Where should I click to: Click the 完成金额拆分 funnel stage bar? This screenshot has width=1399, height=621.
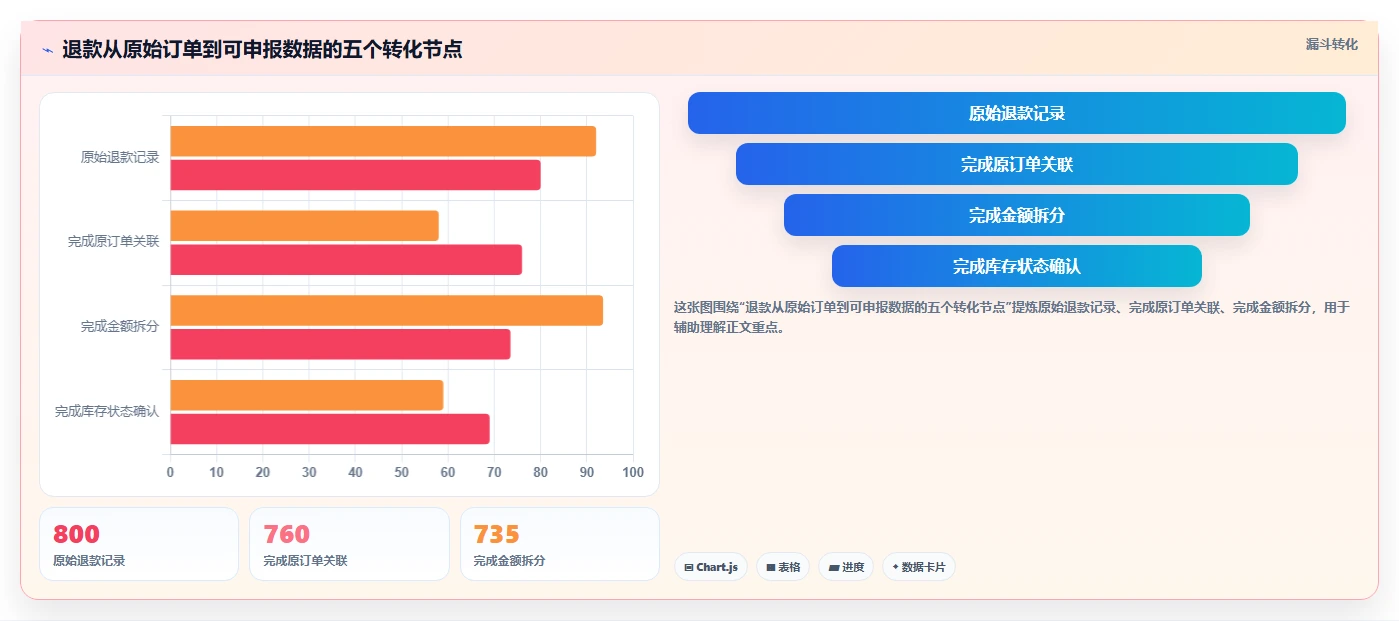(x=1016, y=215)
